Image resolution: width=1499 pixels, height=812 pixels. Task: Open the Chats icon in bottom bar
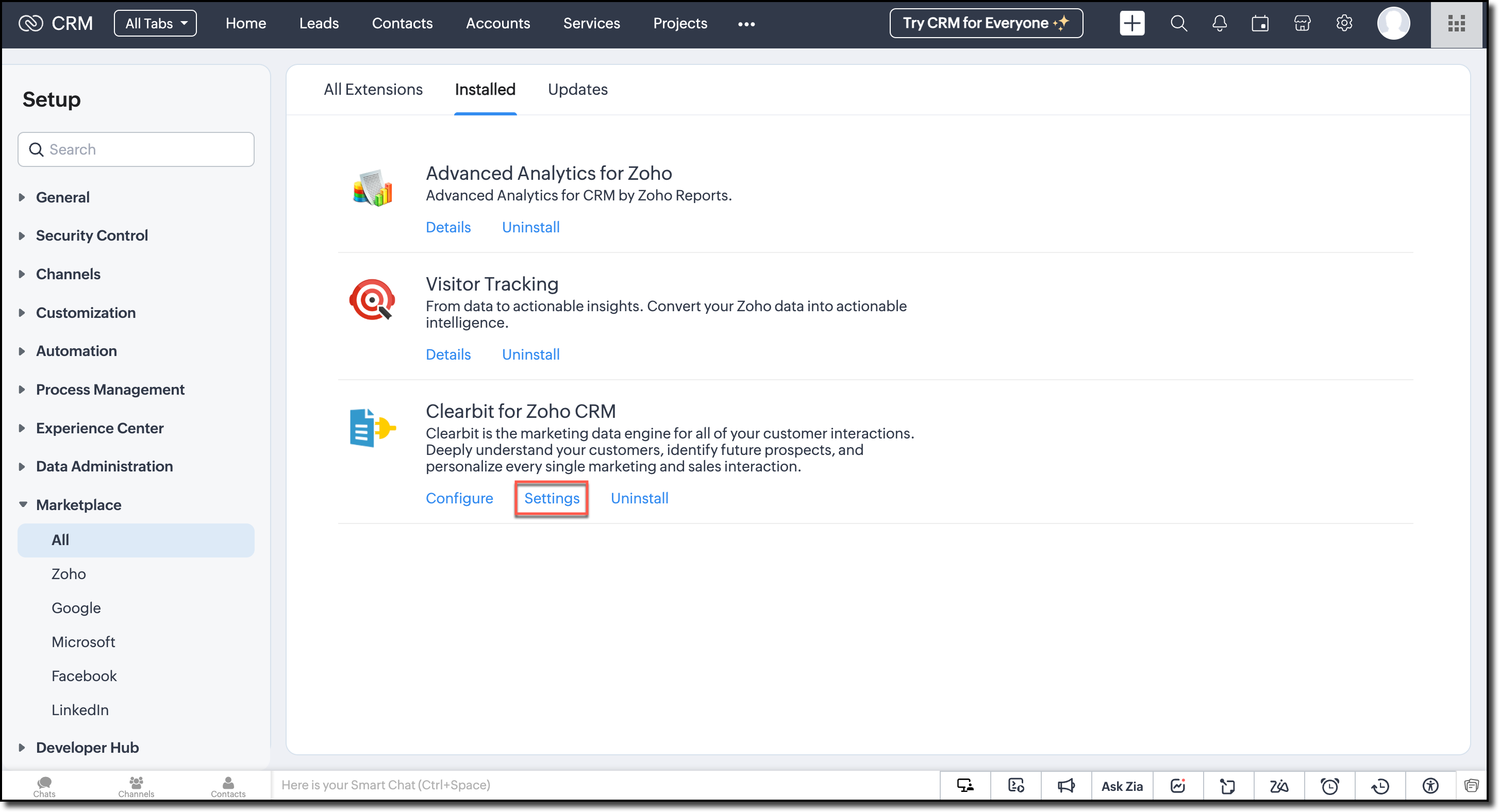44,786
